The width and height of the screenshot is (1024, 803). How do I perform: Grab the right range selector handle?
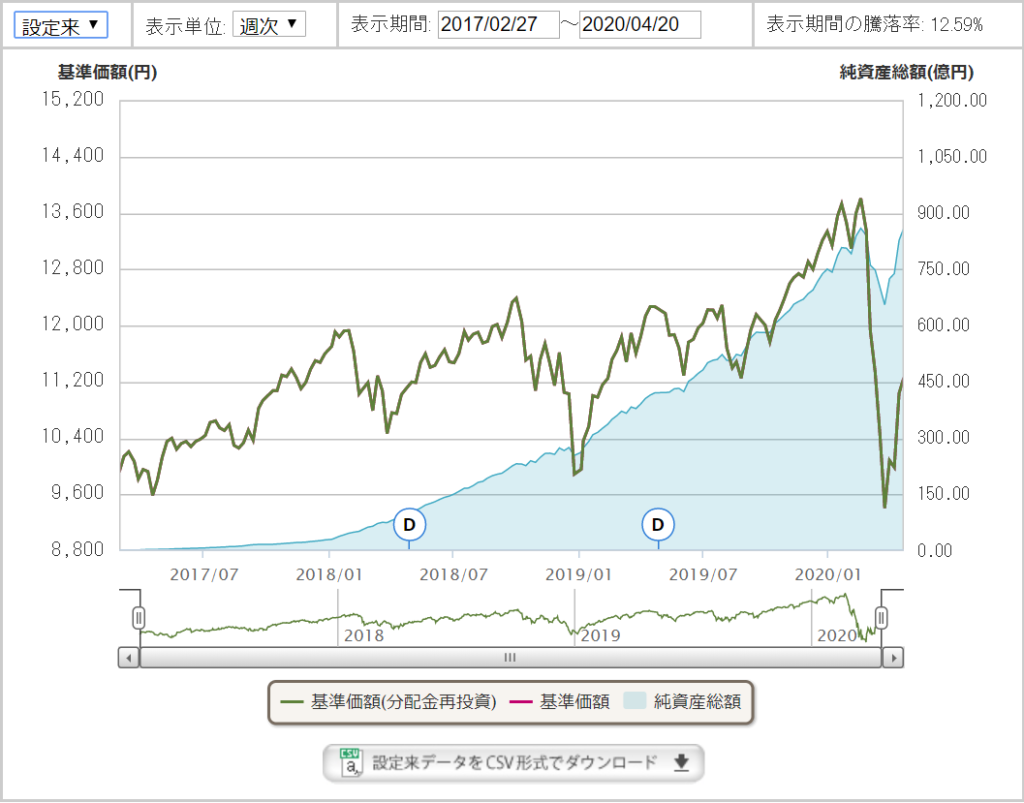[882, 617]
